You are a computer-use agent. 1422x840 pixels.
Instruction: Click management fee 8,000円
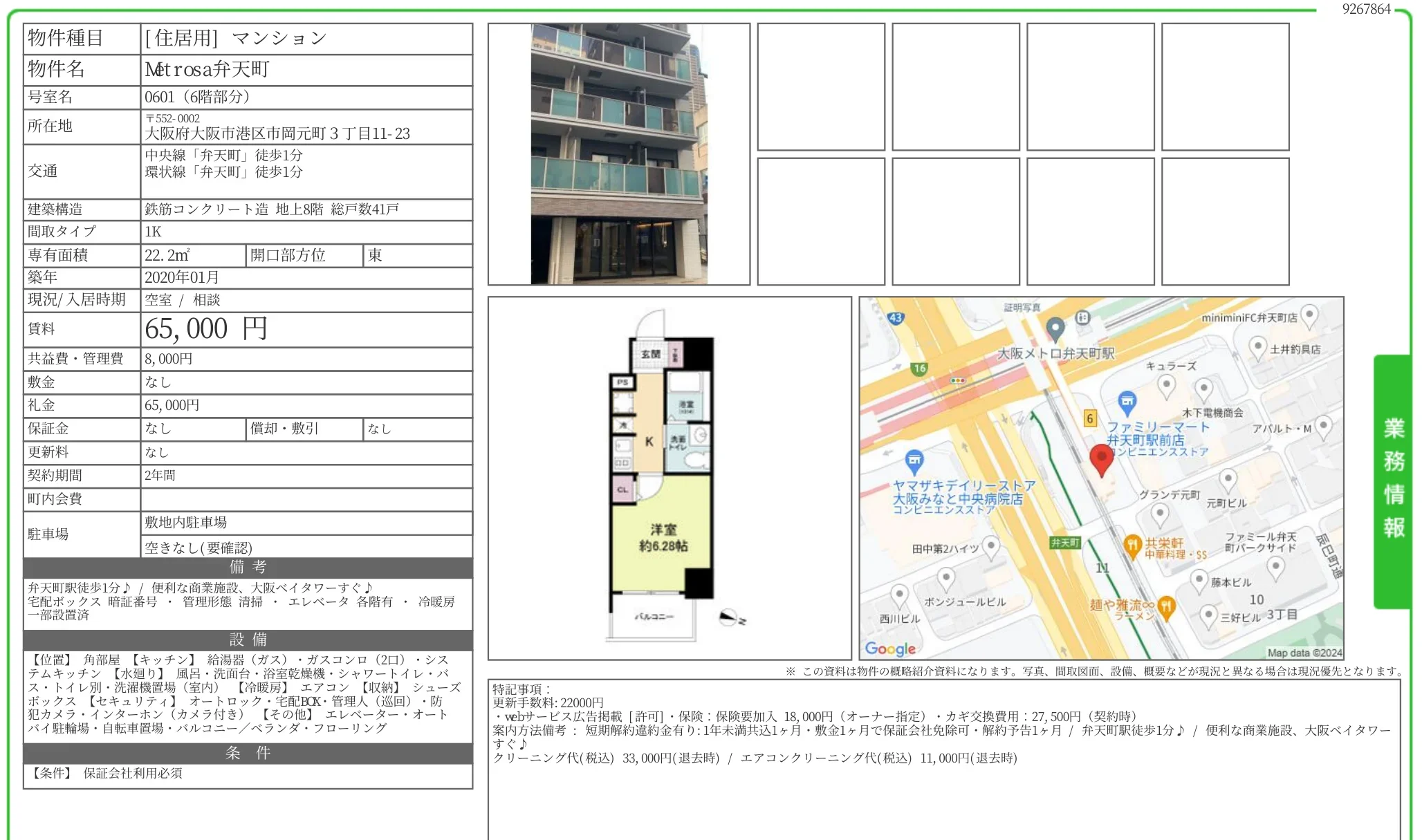tap(169, 359)
